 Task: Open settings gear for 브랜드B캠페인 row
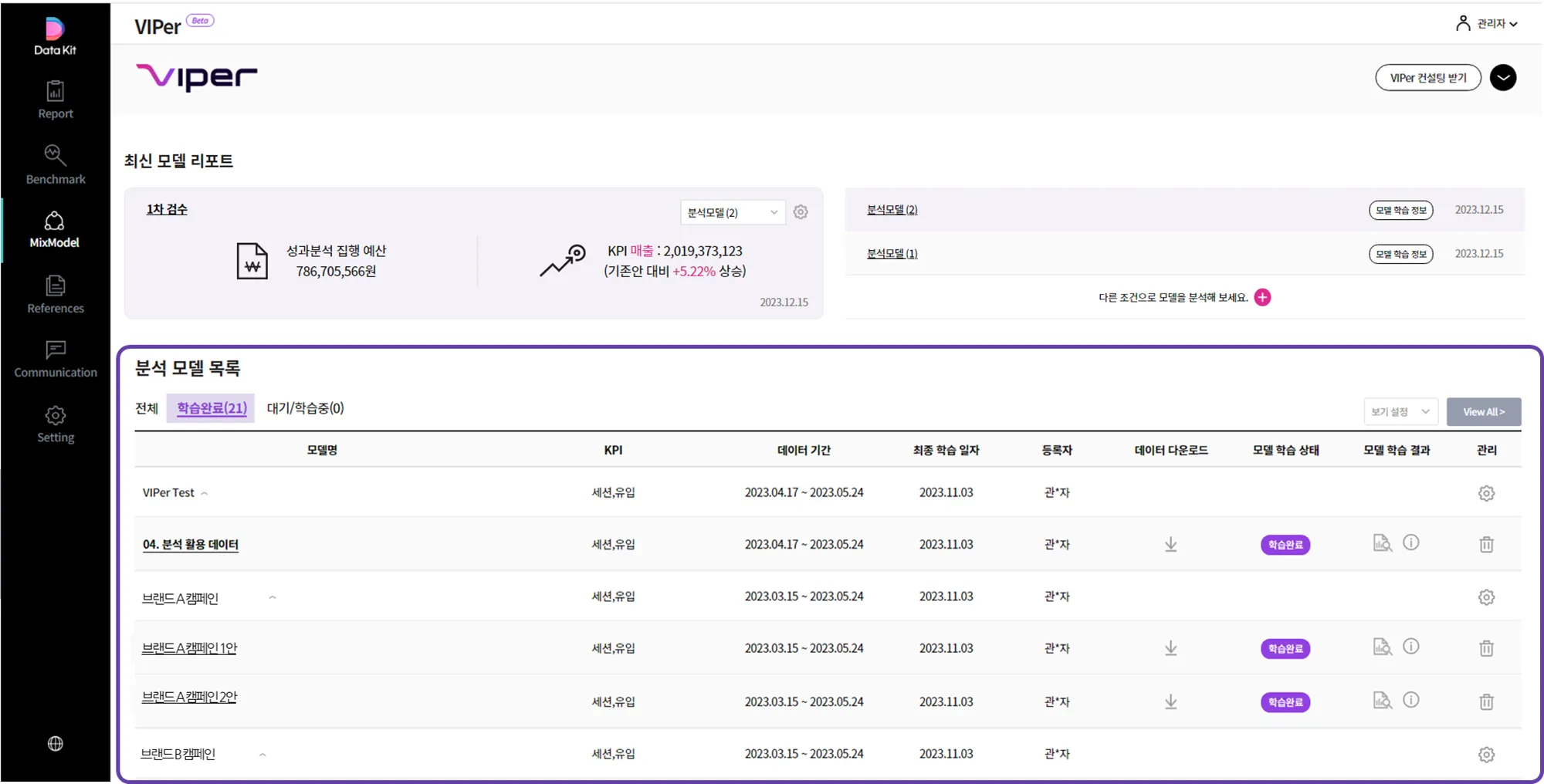click(1486, 755)
